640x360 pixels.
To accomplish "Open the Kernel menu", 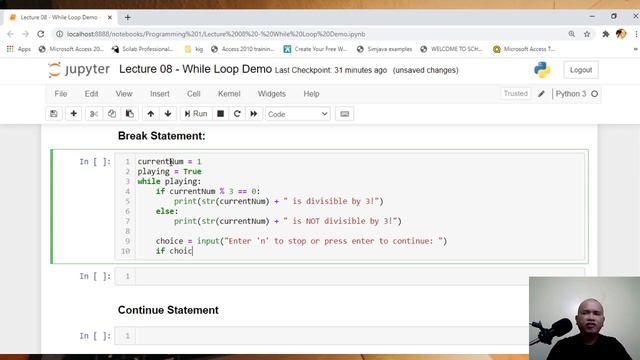I will coord(229,94).
